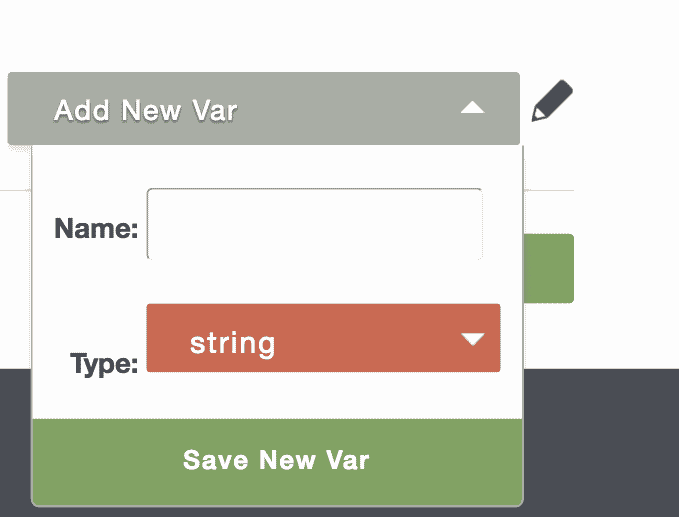Expand variable type options list
The image size is (679, 517).
click(x=473, y=339)
